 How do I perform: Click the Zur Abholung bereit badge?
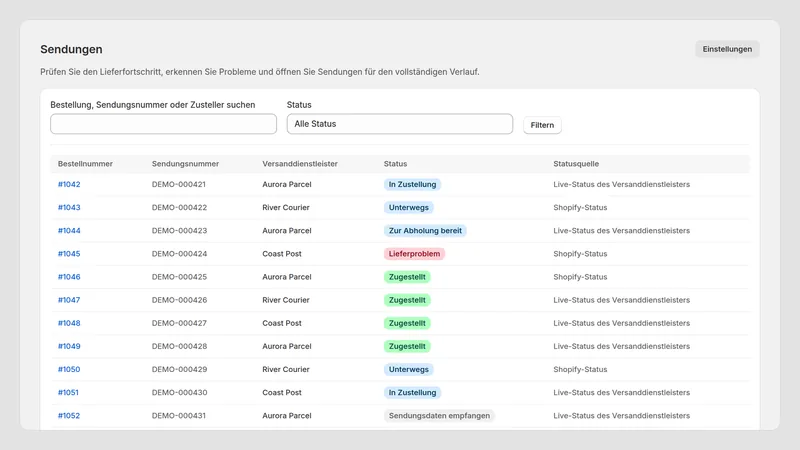point(425,231)
